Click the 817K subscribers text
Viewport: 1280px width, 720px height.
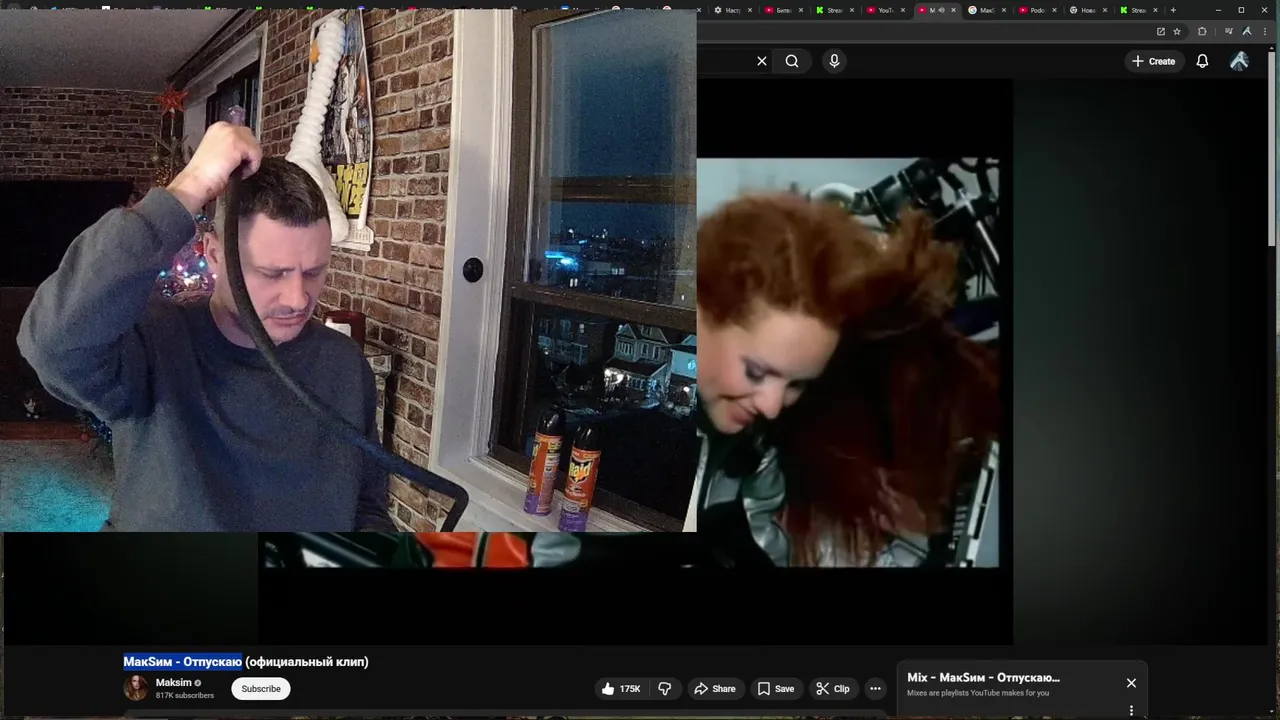(x=185, y=695)
